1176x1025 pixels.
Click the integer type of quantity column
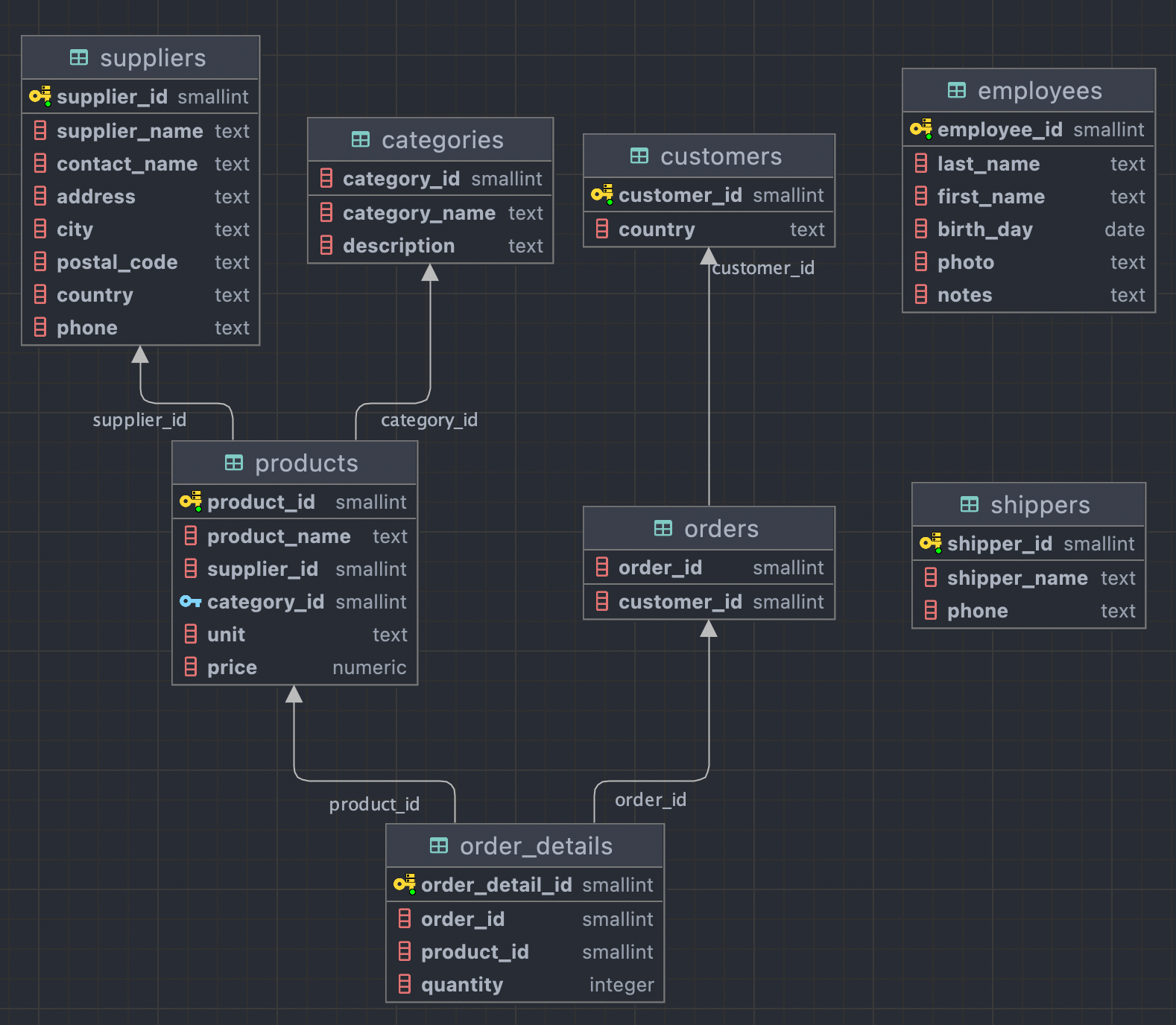pyautogui.click(x=622, y=985)
